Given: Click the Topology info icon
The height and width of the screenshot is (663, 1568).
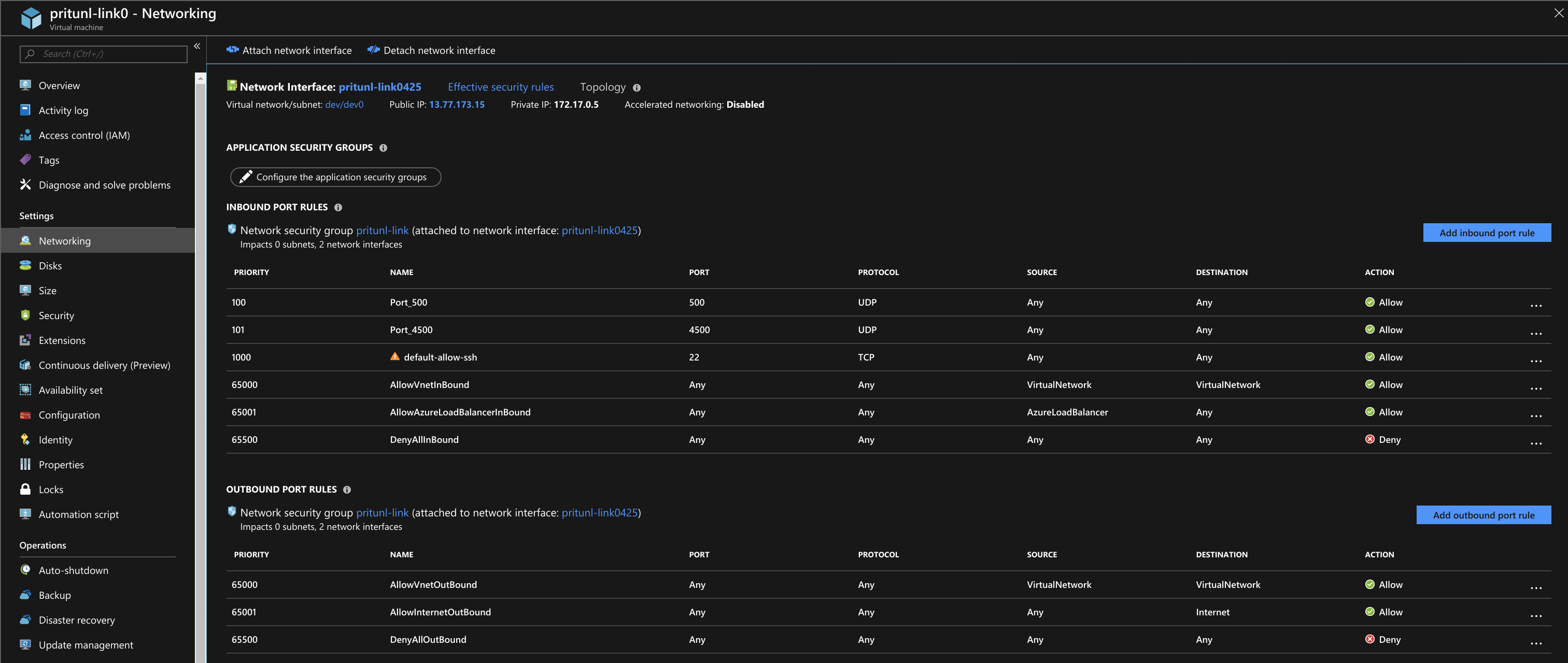Looking at the screenshot, I should point(637,88).
